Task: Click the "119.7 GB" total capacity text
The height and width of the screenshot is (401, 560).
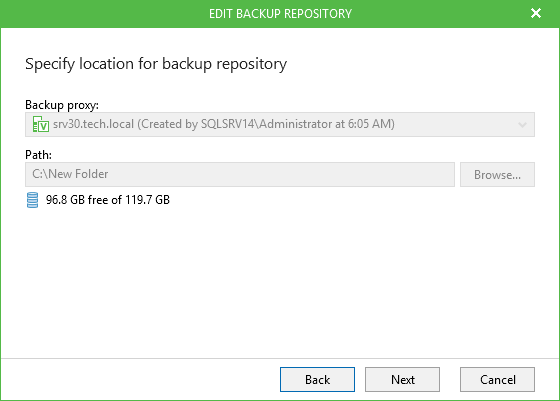Action: (148, 200)
